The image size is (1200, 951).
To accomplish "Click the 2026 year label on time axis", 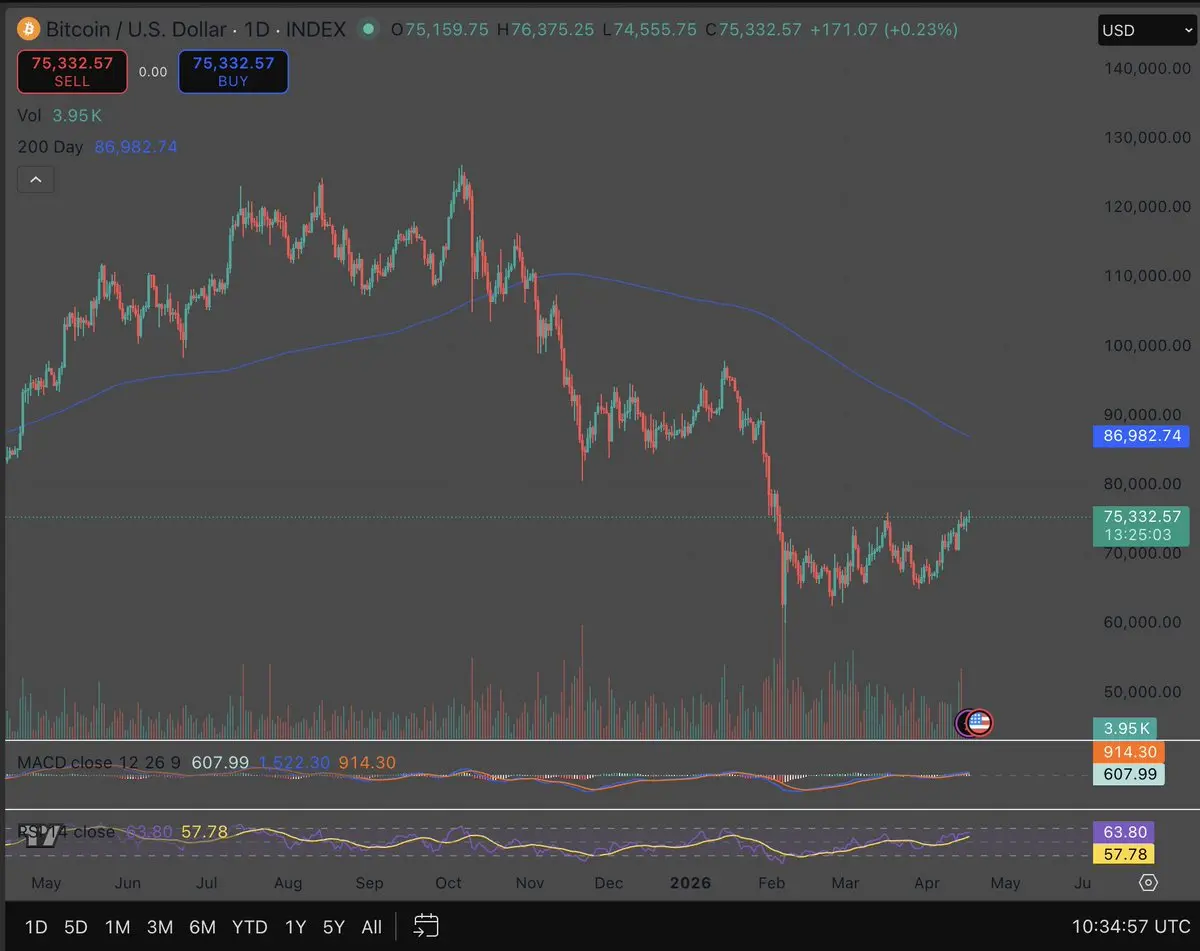I will pos(691,883).
